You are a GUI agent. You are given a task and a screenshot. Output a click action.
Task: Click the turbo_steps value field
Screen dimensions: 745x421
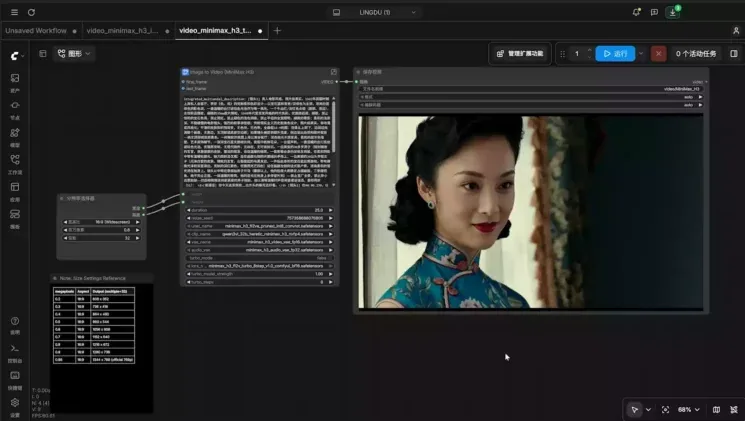(x=259, y=282)
